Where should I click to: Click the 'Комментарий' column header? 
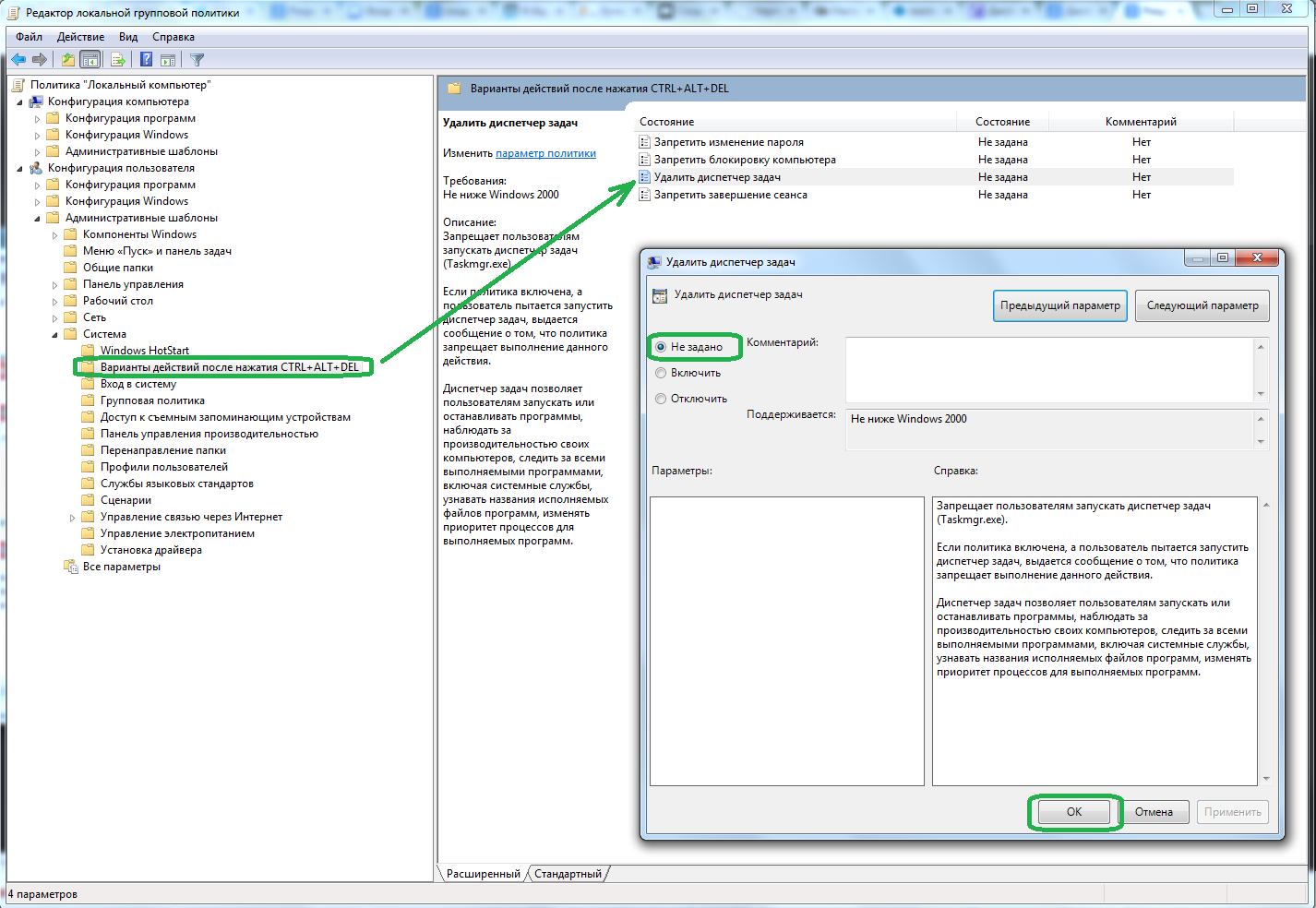coord(1141,122)
